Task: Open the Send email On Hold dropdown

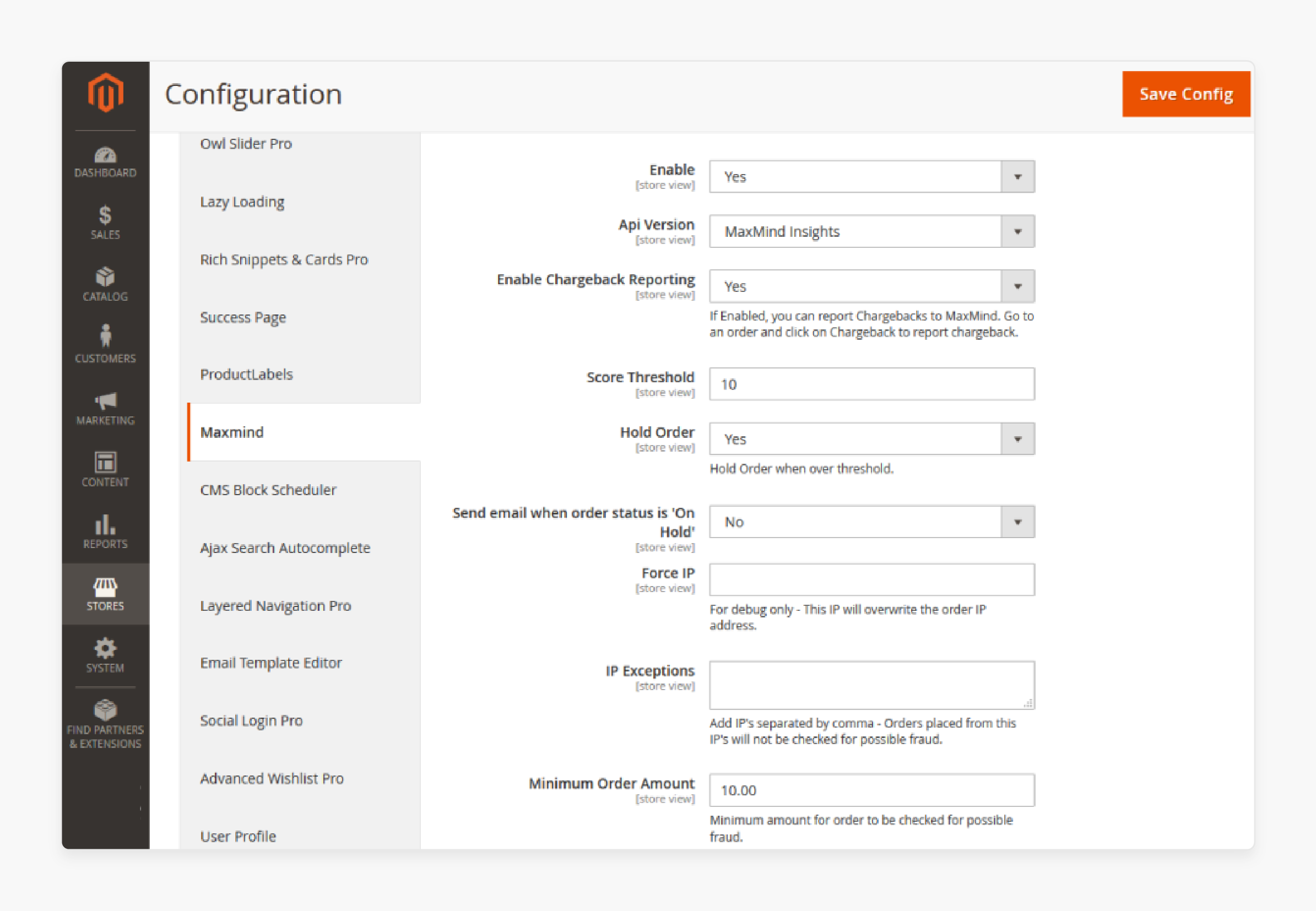Action: point(872,522)
